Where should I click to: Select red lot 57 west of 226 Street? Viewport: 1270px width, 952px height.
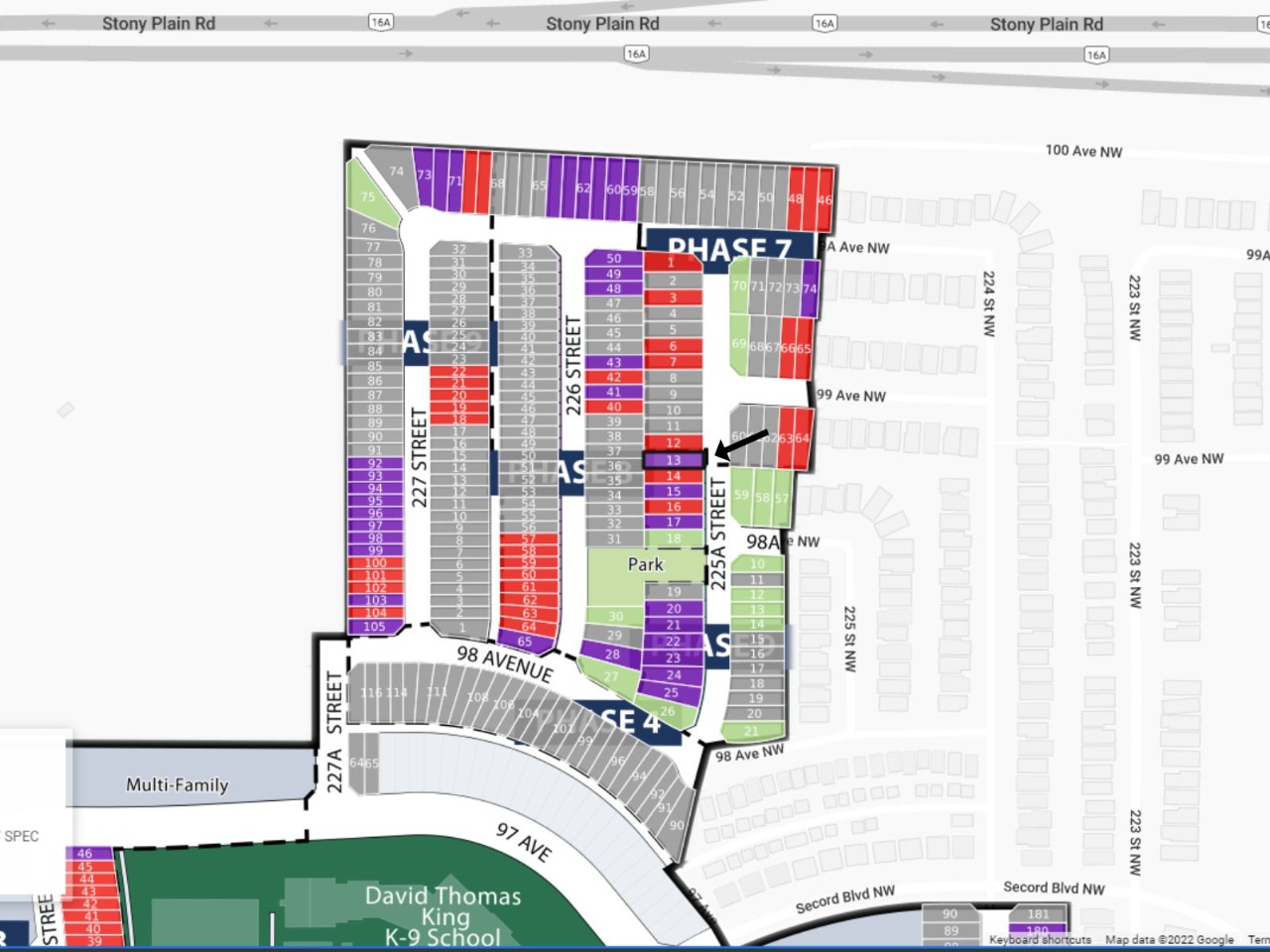click(528, 539)
